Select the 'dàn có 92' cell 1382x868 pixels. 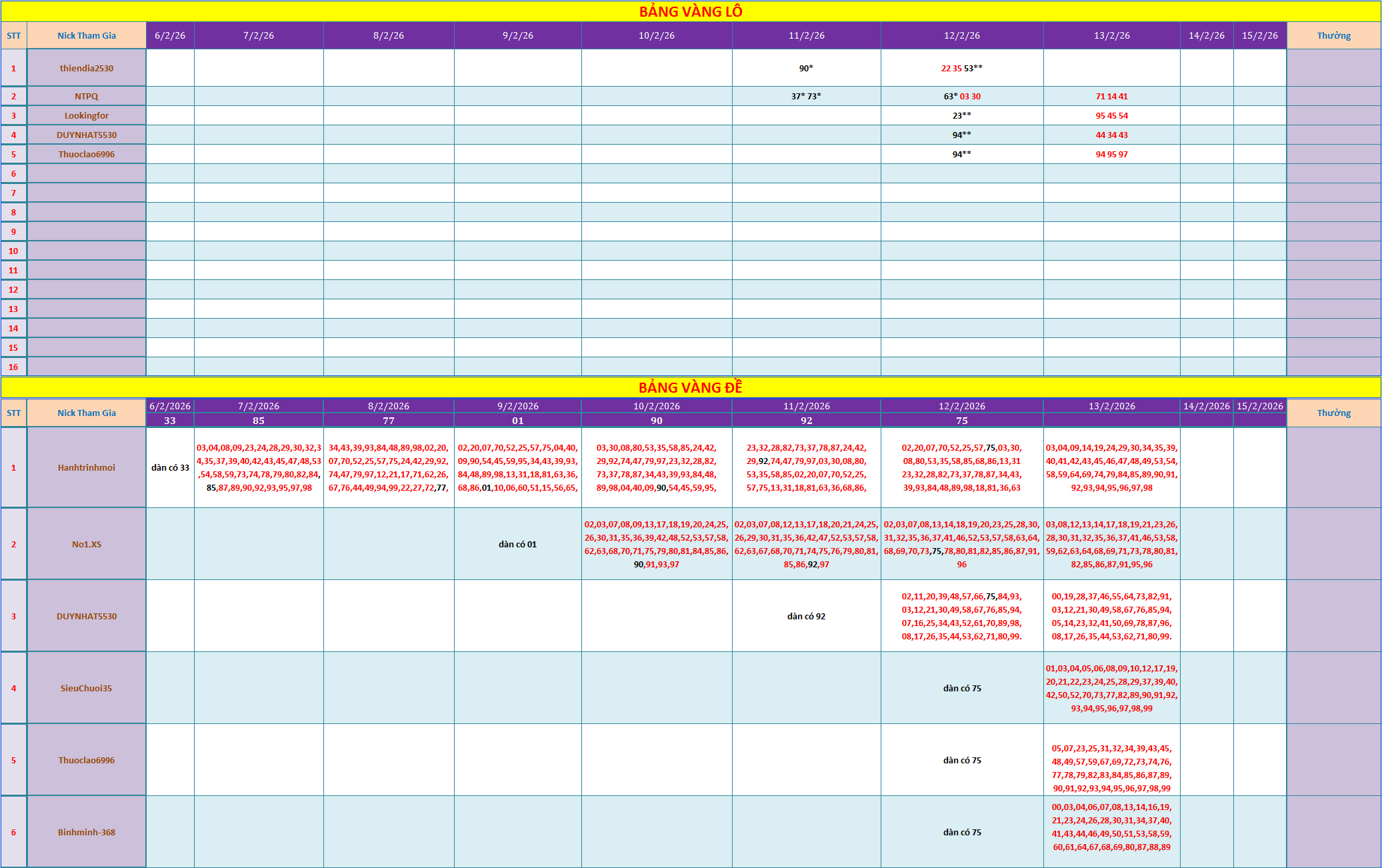pyautogui.click(x=807, y=616)
